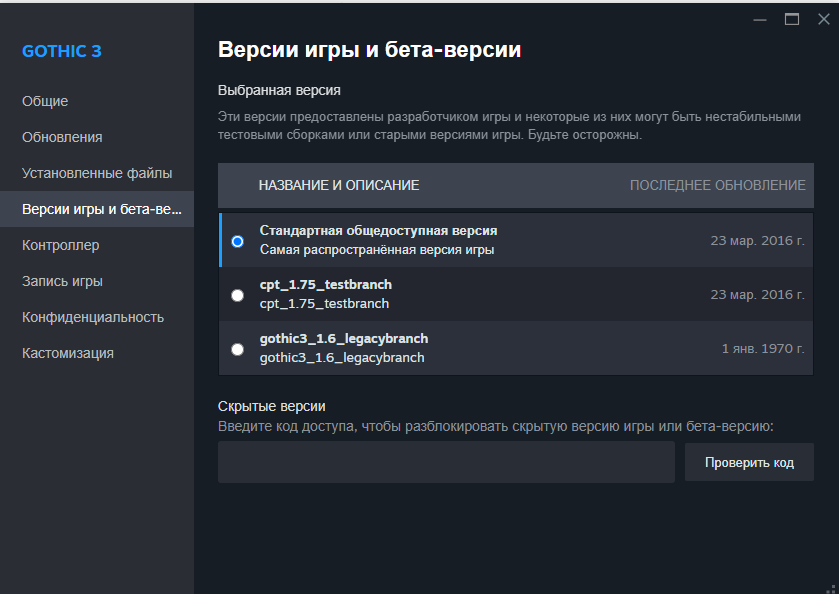Open the Запись игры section
This screenshot has width=839, height=594.
coord(62,281)
